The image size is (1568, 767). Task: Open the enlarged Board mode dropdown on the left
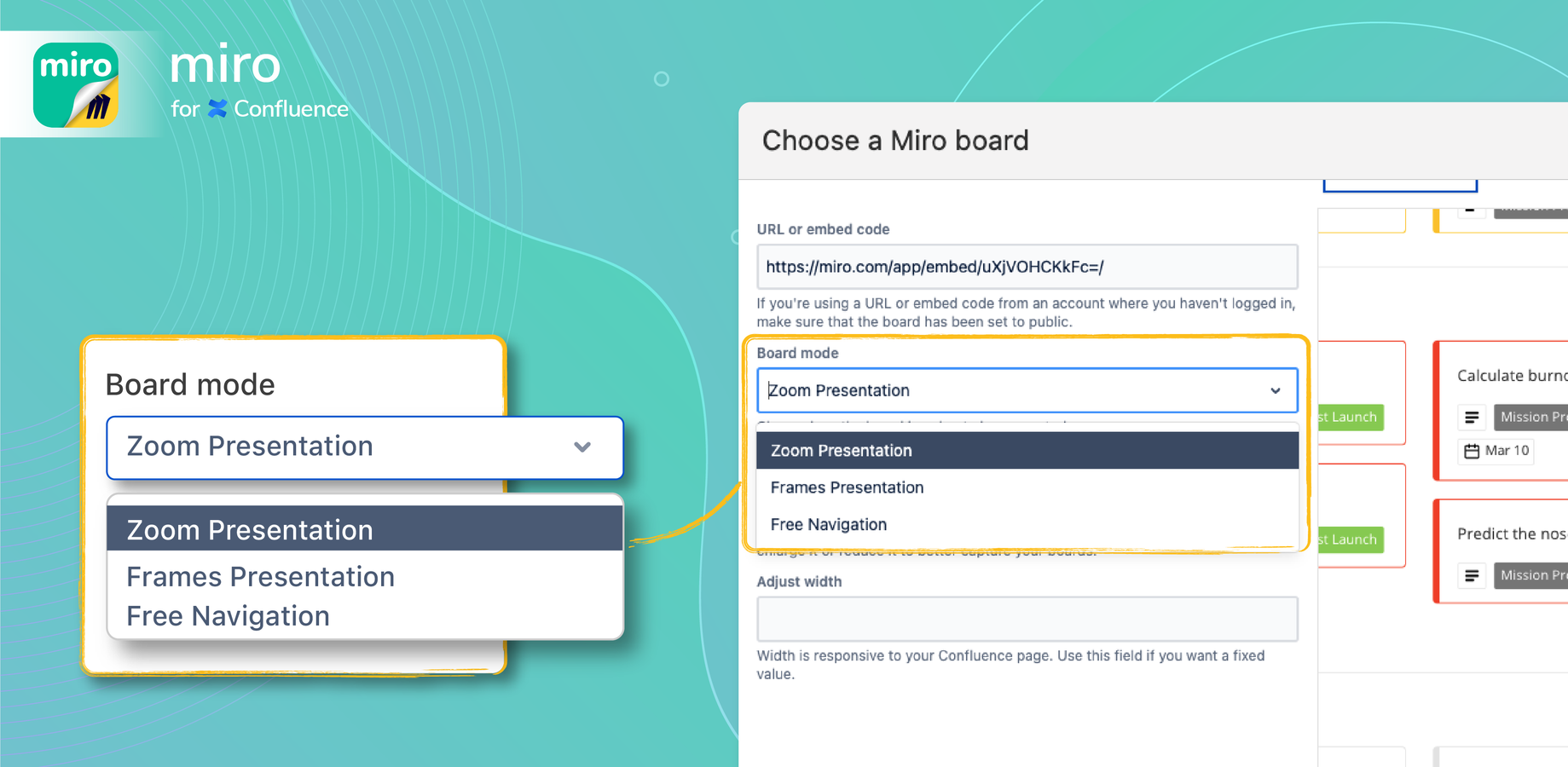tap(365, 447)
